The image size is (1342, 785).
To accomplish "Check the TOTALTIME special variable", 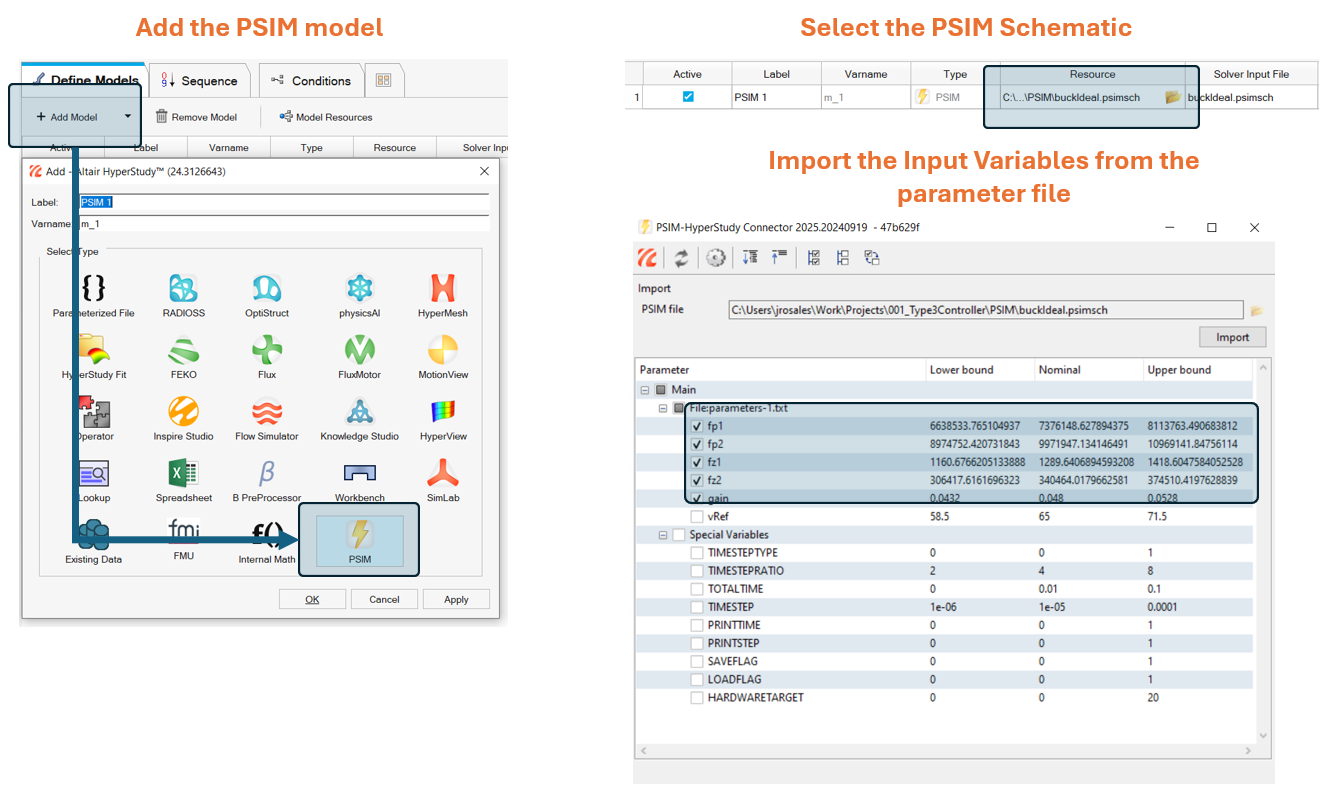I will coord(697,589).
